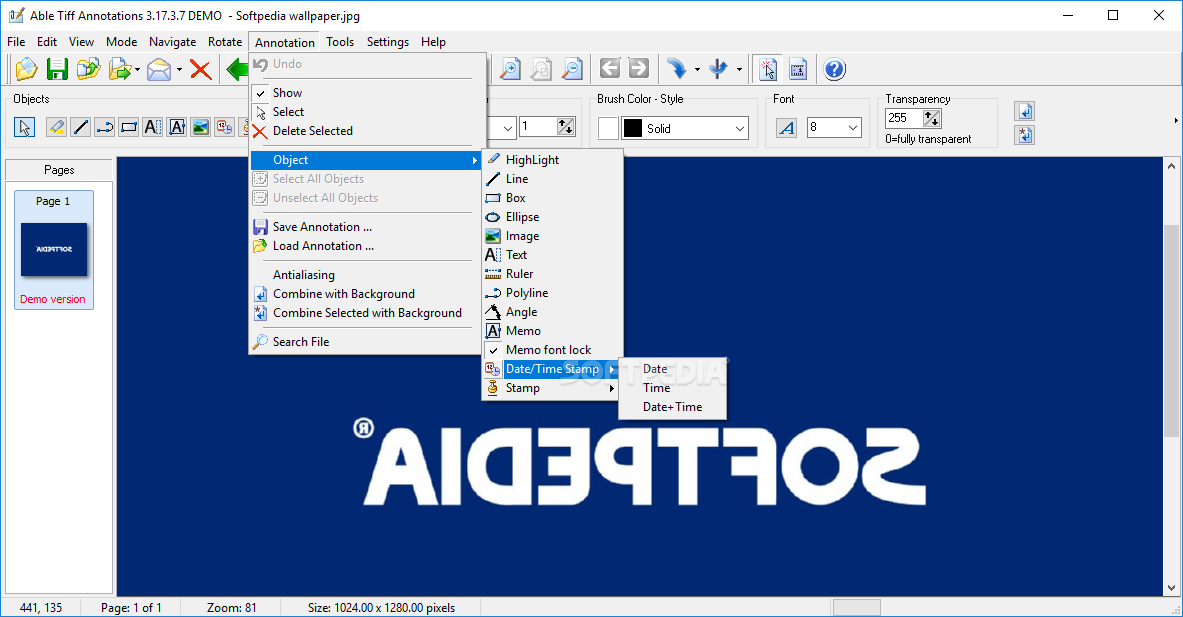Image resolution: width=1183 pixels, height=617 pixels.
Task: Open the partially hidden dropdown left of width
Action: [508, 127]
